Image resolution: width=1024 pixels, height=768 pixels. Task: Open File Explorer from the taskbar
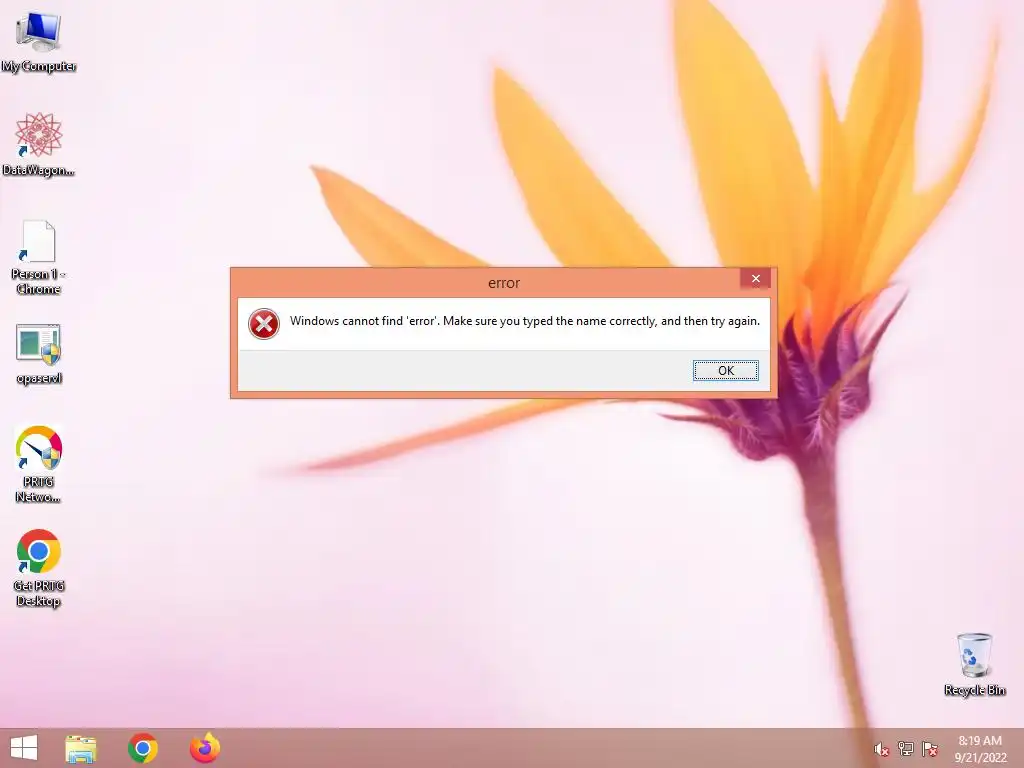81,748
